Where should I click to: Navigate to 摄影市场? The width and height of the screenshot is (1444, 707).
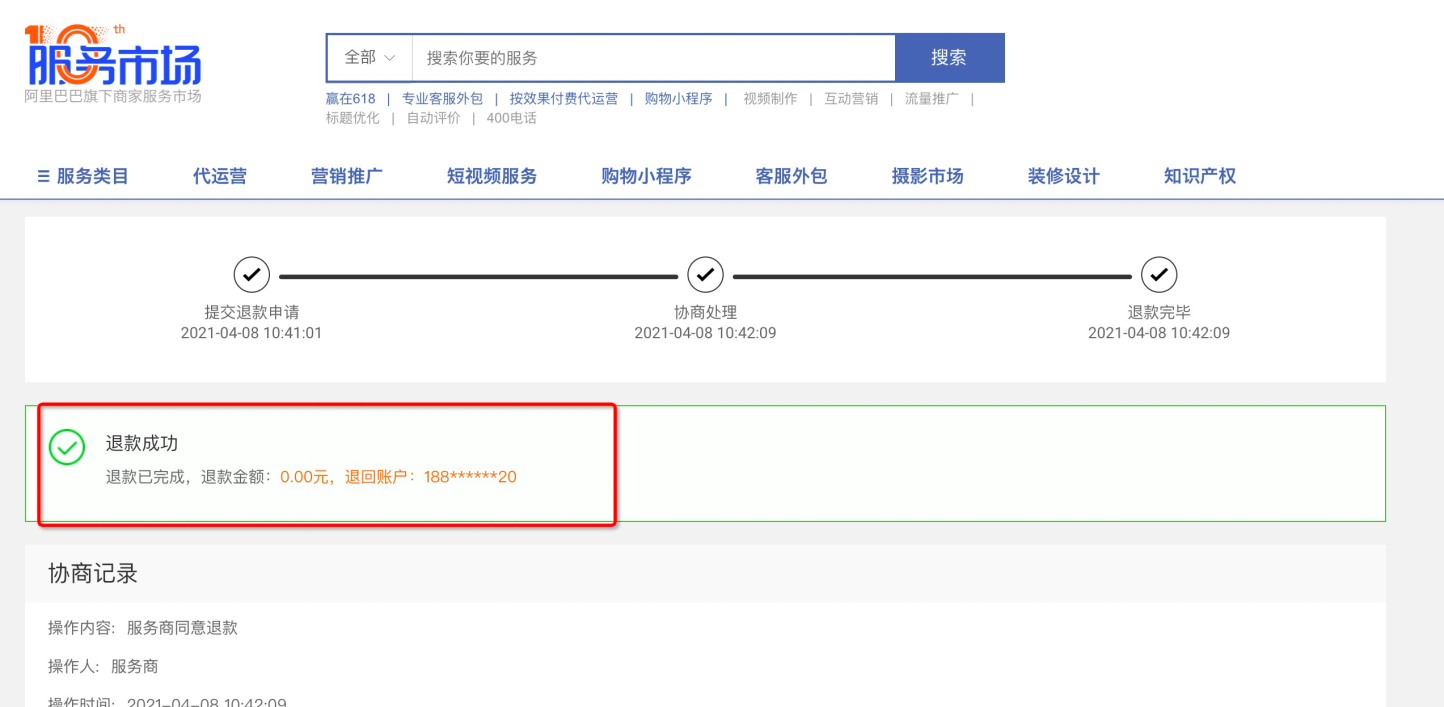point(927,176)
